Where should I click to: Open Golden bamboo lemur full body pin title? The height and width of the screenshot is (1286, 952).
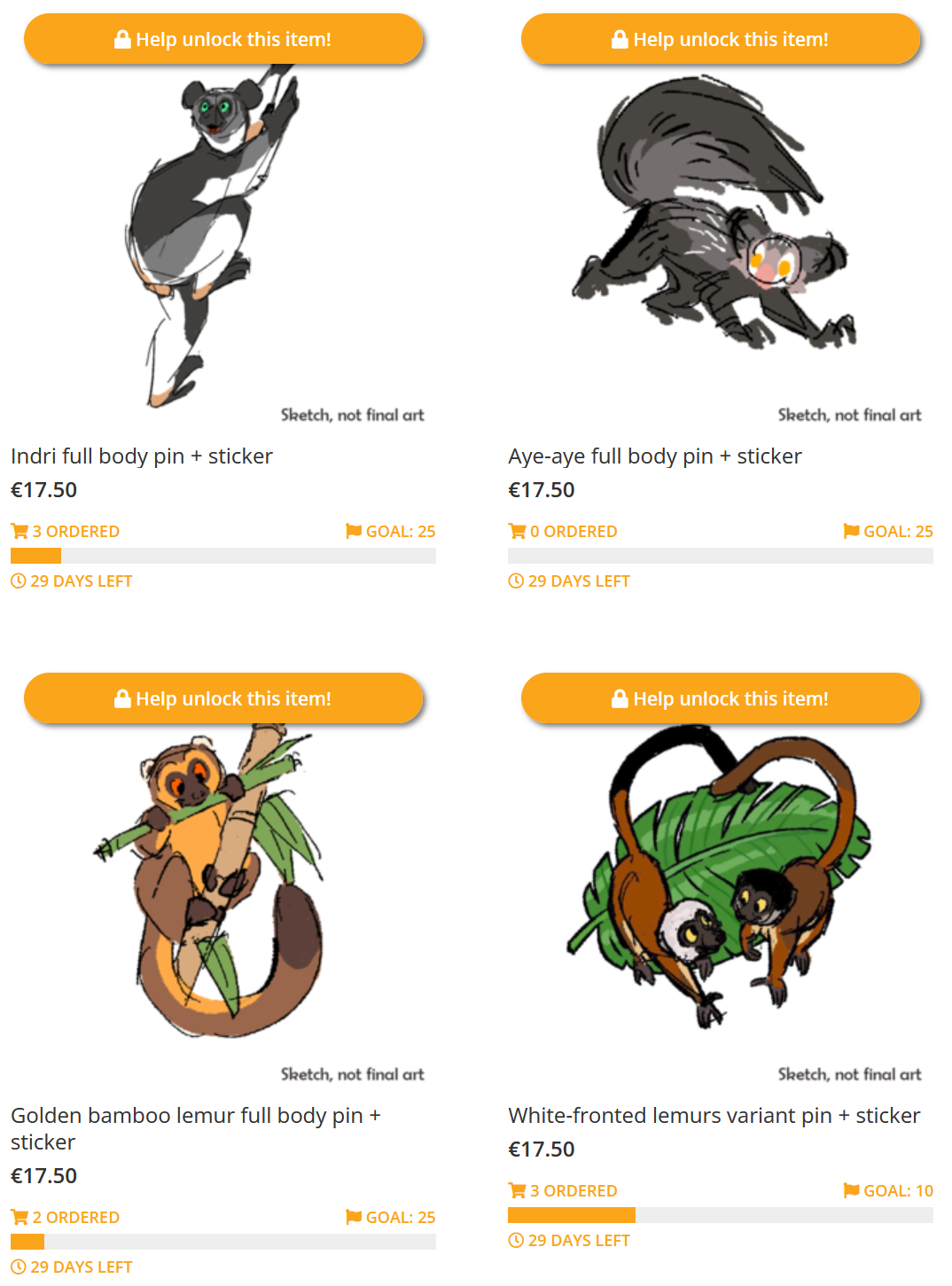196,1128
